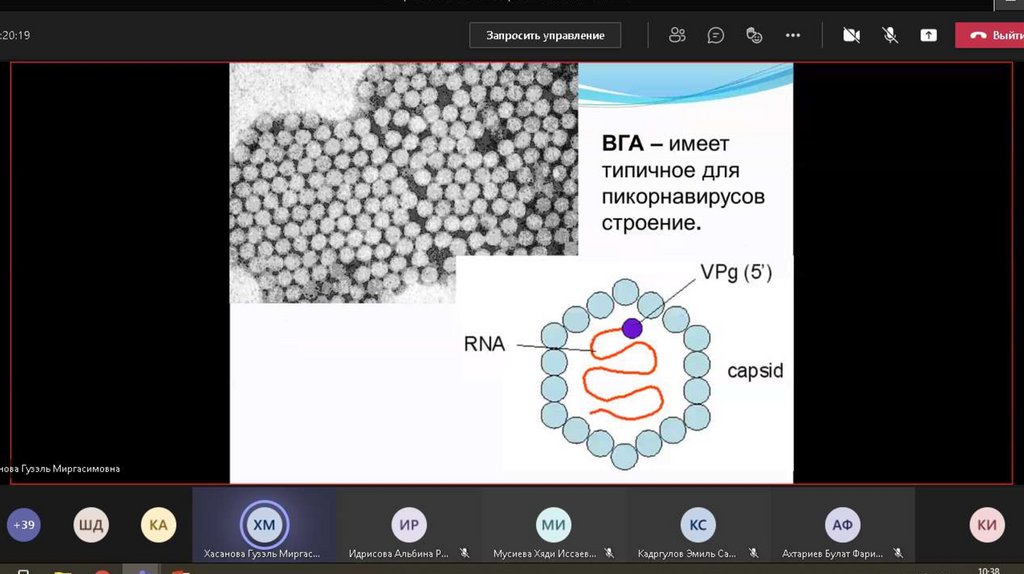Open the meeting chat icon
This screenshot has width=1024, height=574.
pos(715,35)
